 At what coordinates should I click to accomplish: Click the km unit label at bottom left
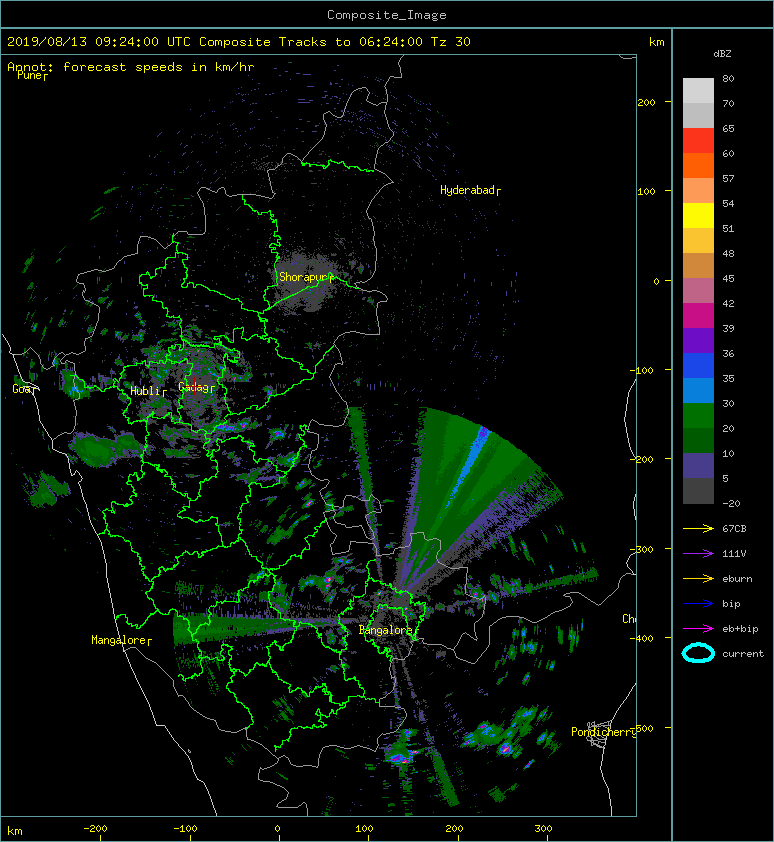pos(15,831)
